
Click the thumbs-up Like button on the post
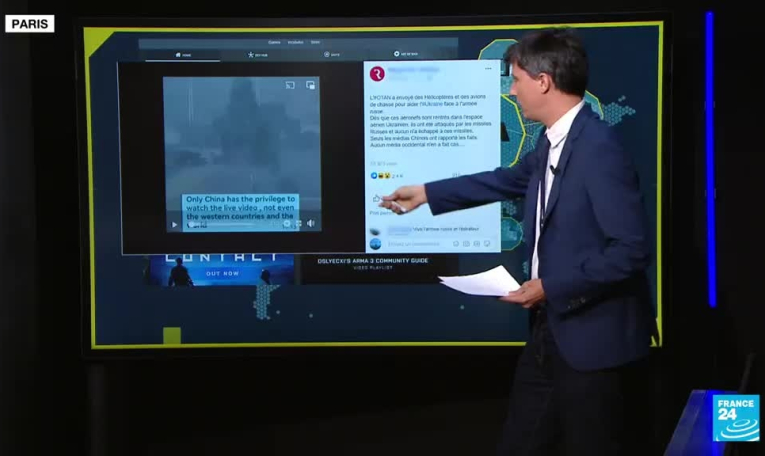tap(376, 198)
